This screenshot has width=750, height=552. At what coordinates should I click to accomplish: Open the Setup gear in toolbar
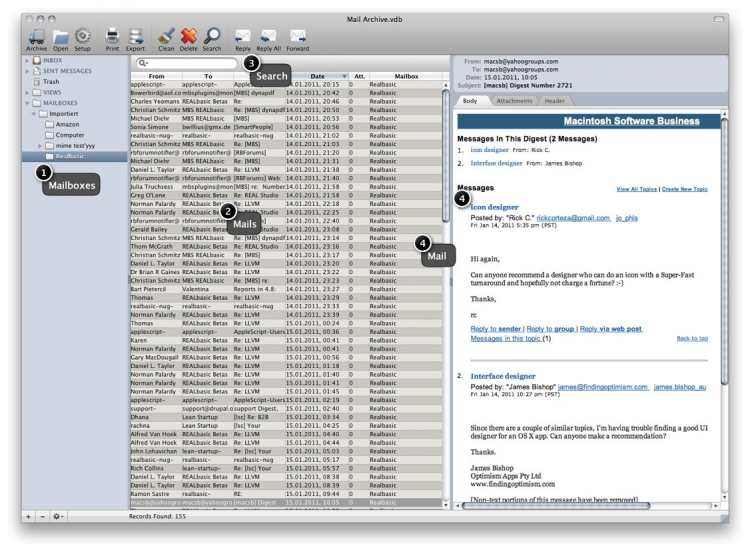click(x=84, y=36)
